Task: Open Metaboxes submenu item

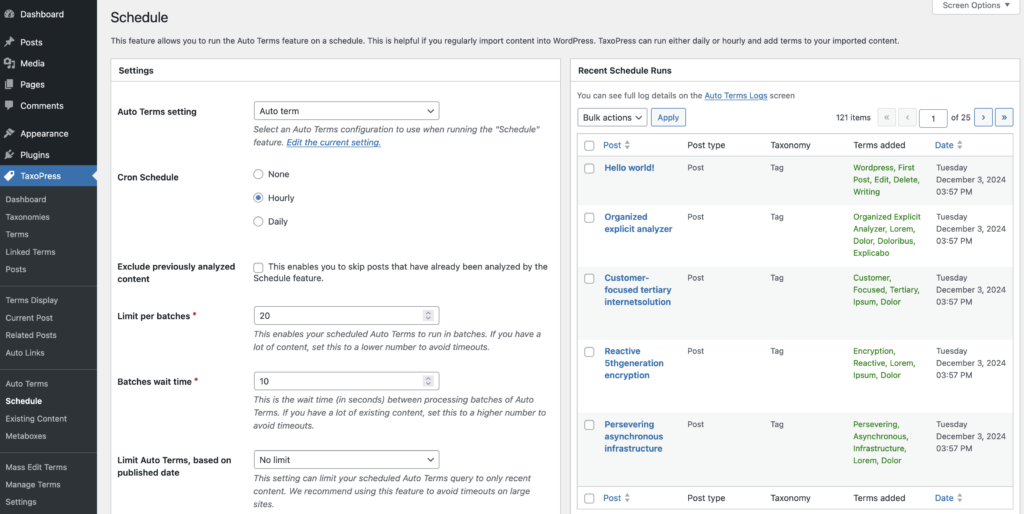Action: point(25,436)
